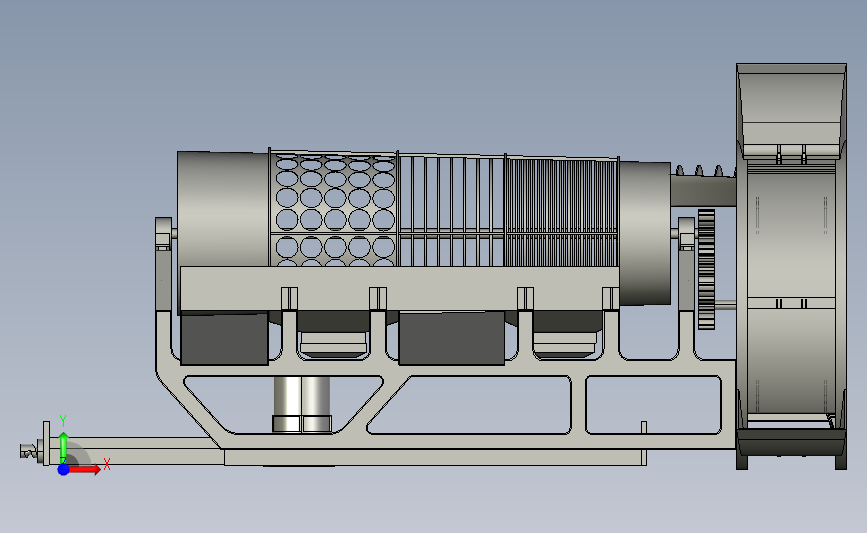Click the blue Z axis dot of the triad

(64, 469)
